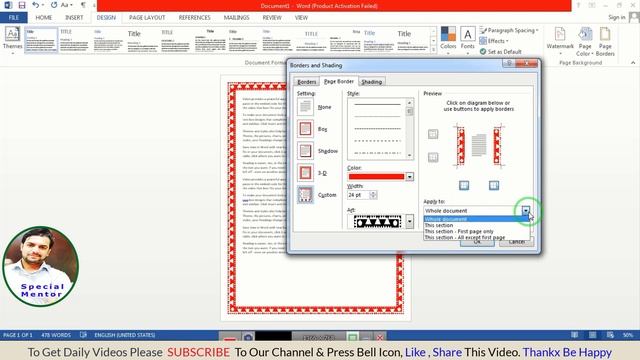Open the border Color dropdown arrow
The height and width of the screenshot is (360, 640).
409,176
